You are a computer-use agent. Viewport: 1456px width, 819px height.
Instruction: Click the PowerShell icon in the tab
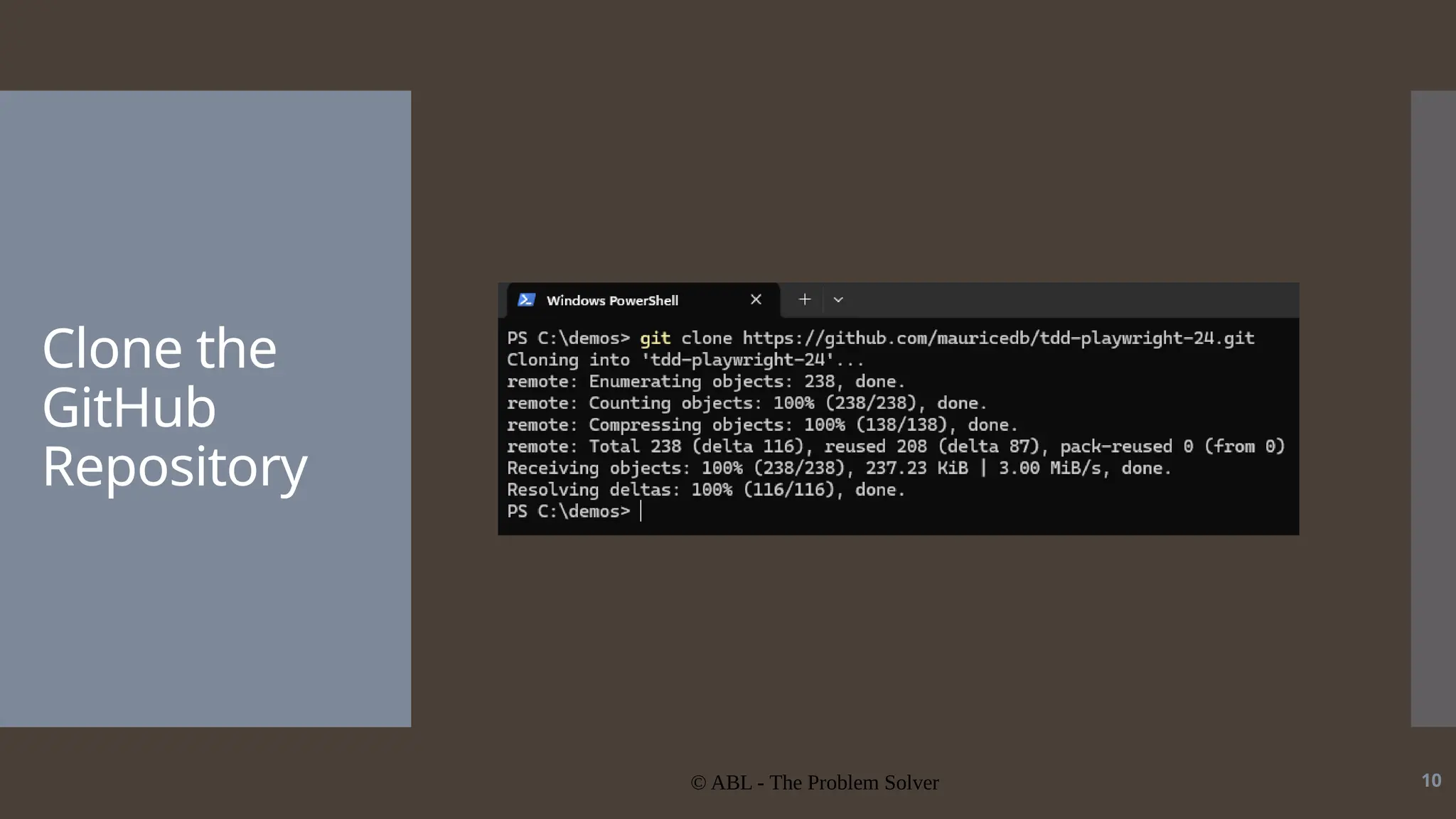tap(526, 300)
